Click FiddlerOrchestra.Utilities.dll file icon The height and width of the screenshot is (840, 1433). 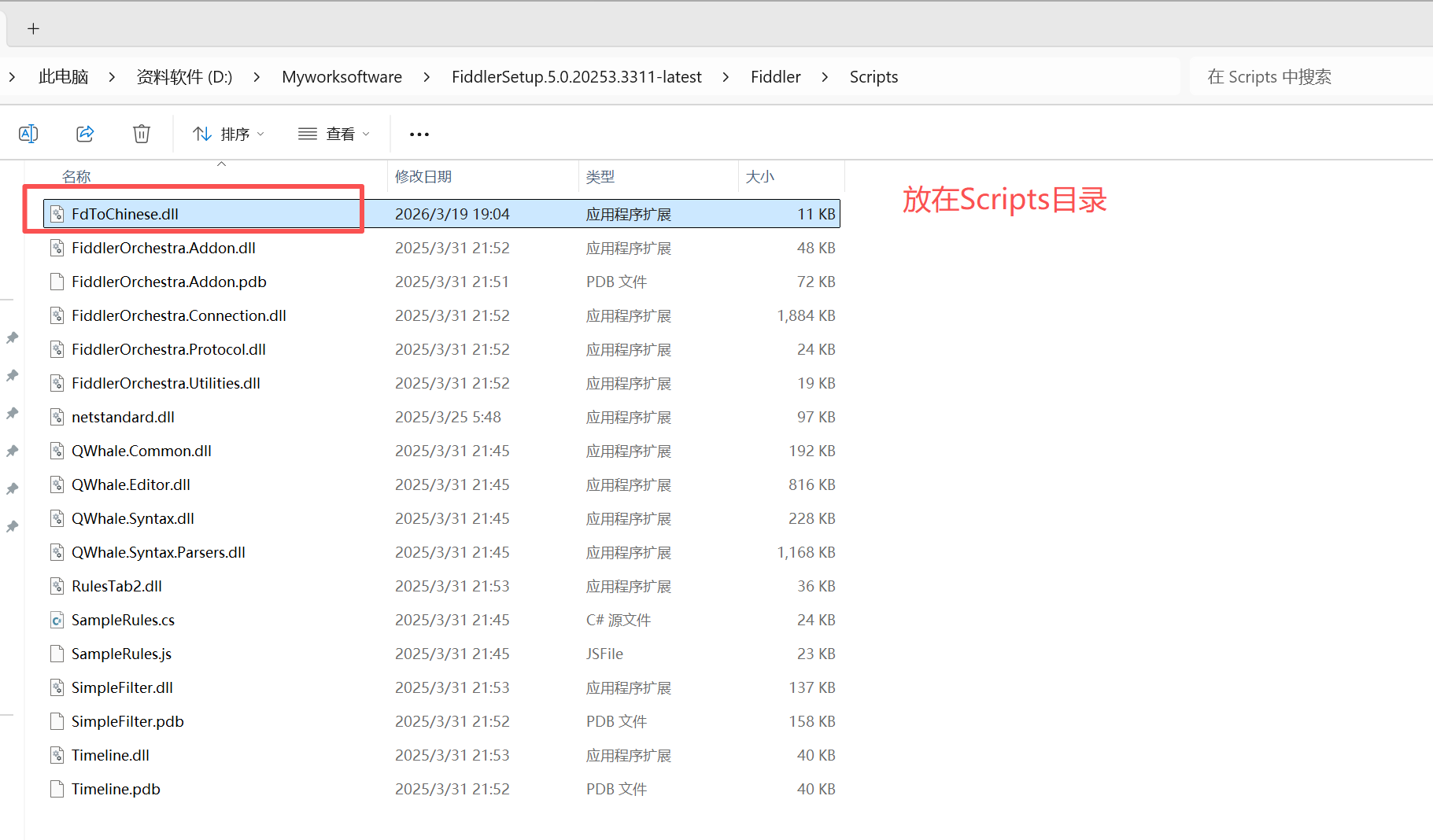[57, 383]
